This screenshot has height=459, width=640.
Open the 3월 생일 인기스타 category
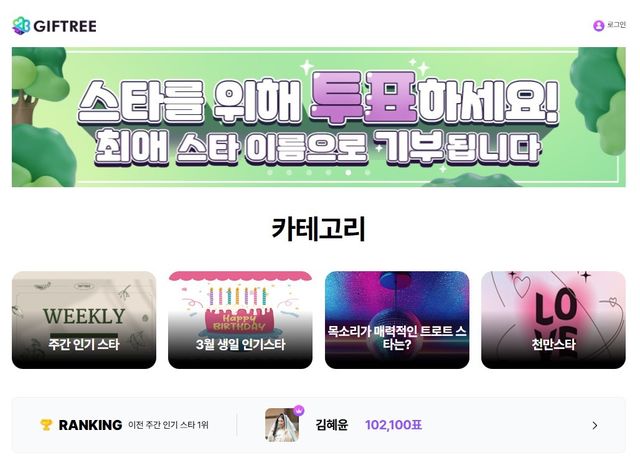240,320
